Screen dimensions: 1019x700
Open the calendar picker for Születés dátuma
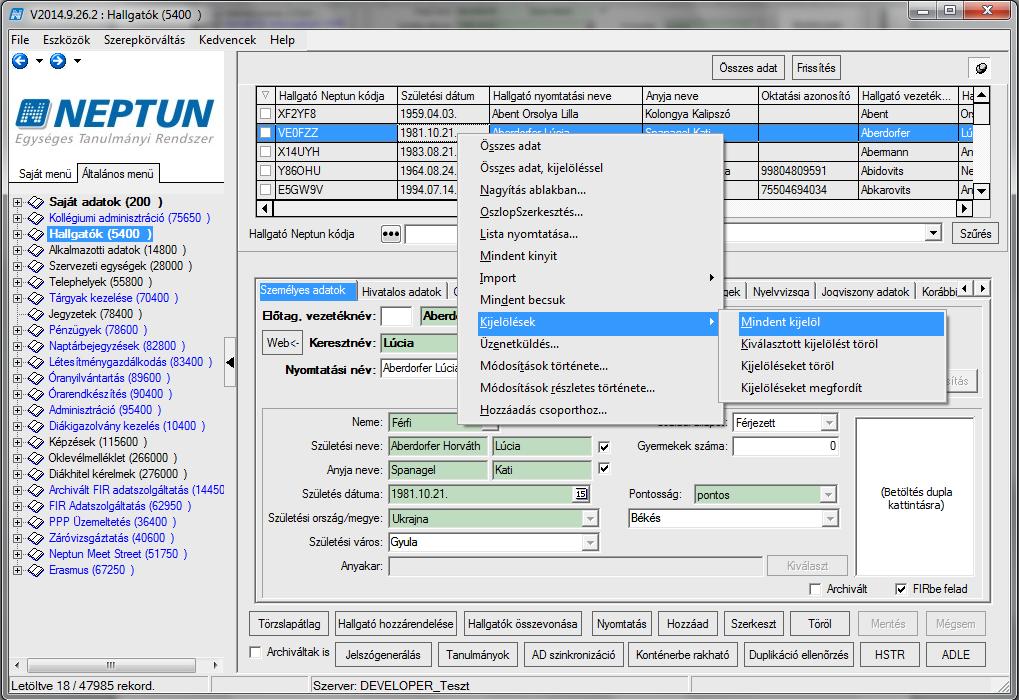[x=581, y=494]
